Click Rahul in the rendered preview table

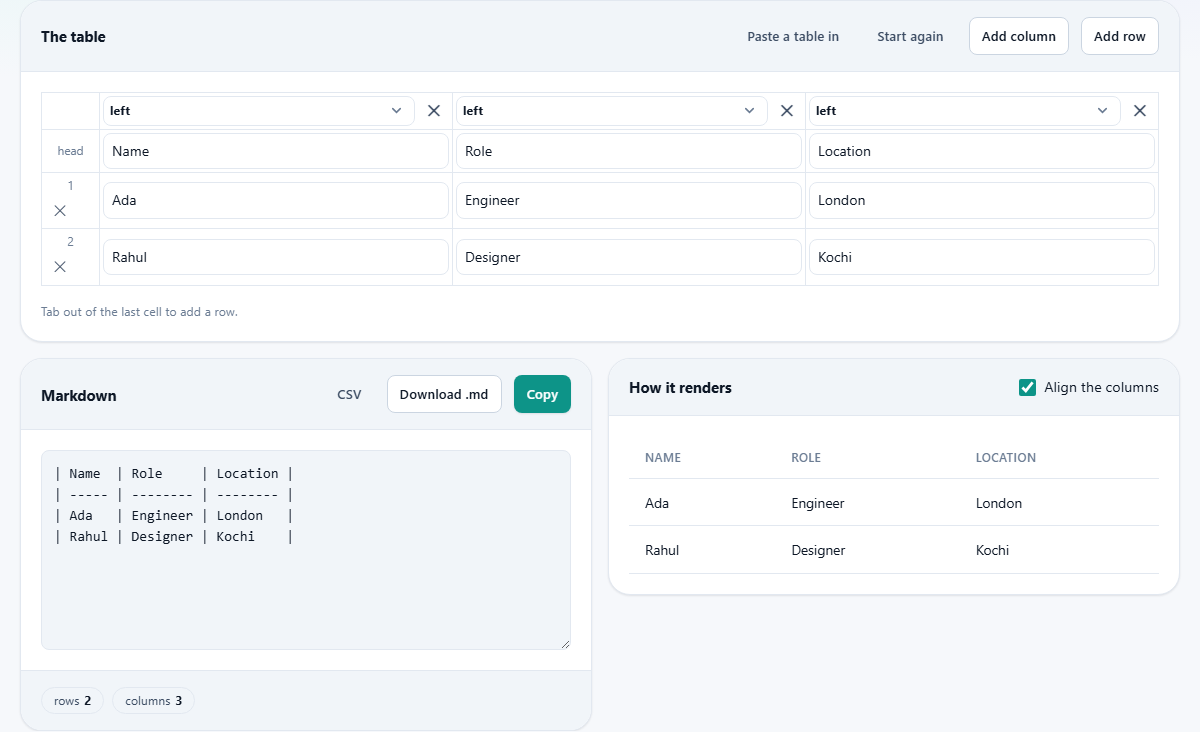(x=662, y=550)
